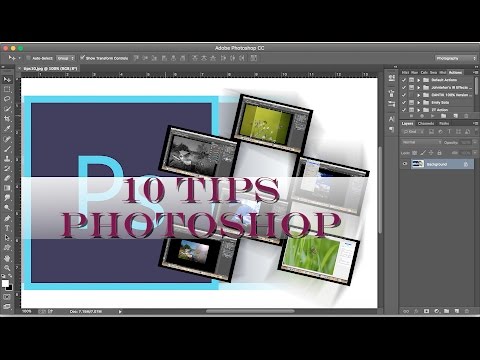Click Play selection in Actions panel

(433, 116)
